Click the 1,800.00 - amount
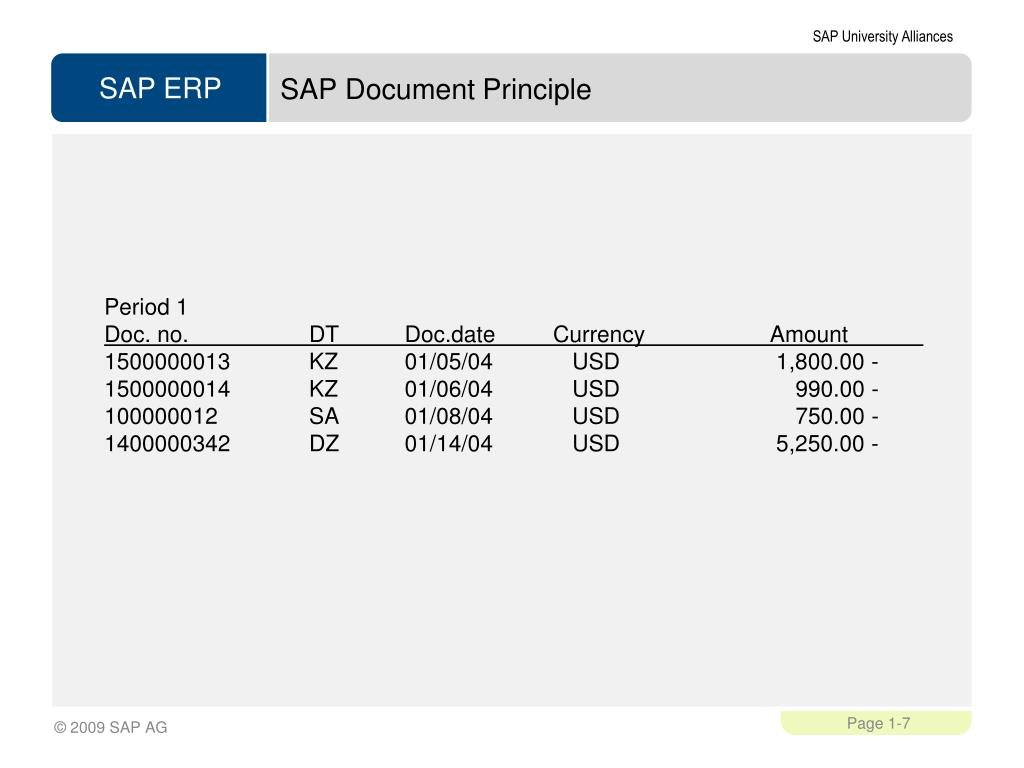Screen dimensions: 1024x768 [x=827, y=362]
